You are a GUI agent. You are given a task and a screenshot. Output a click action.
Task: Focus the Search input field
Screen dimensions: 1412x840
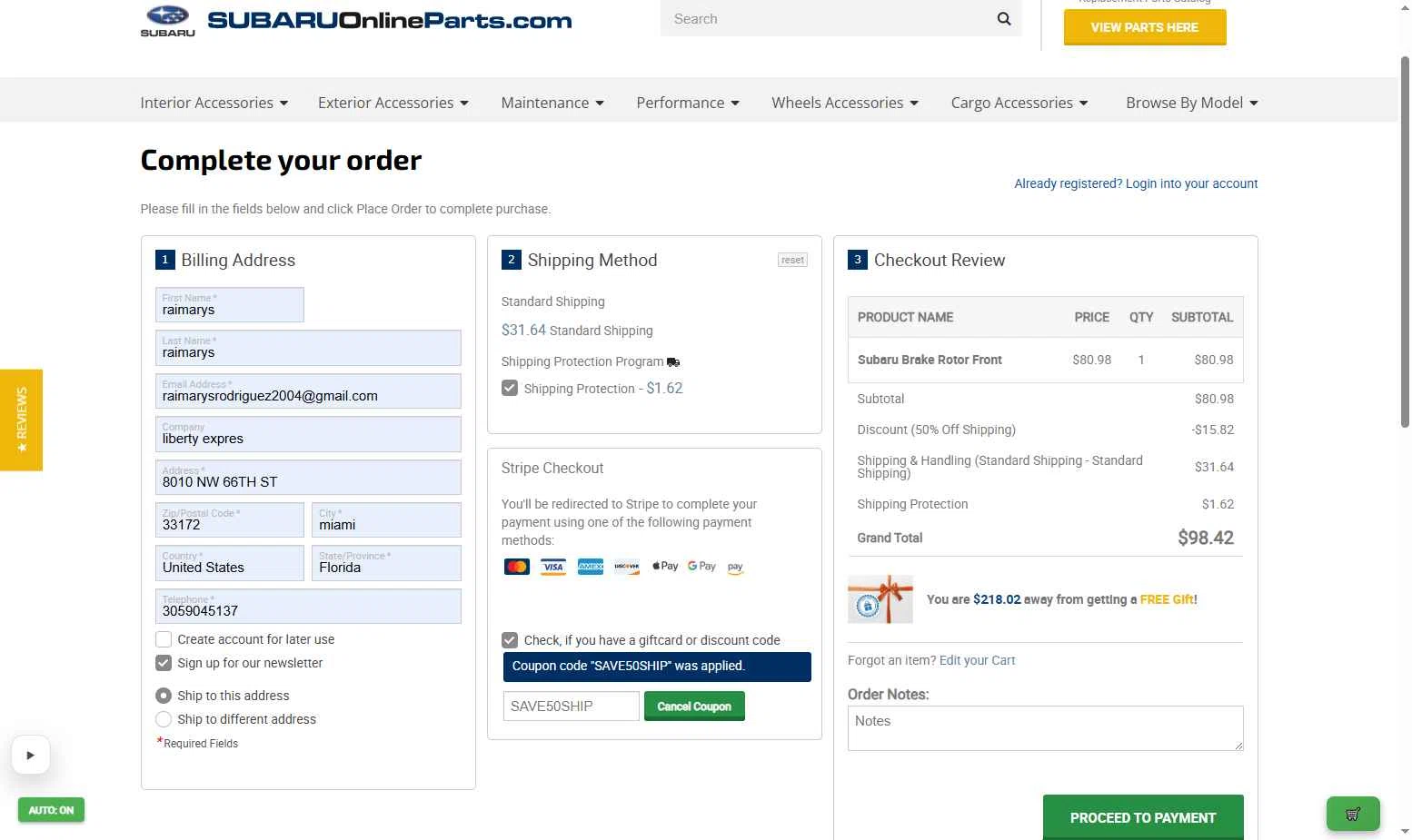tap(827, 19)
